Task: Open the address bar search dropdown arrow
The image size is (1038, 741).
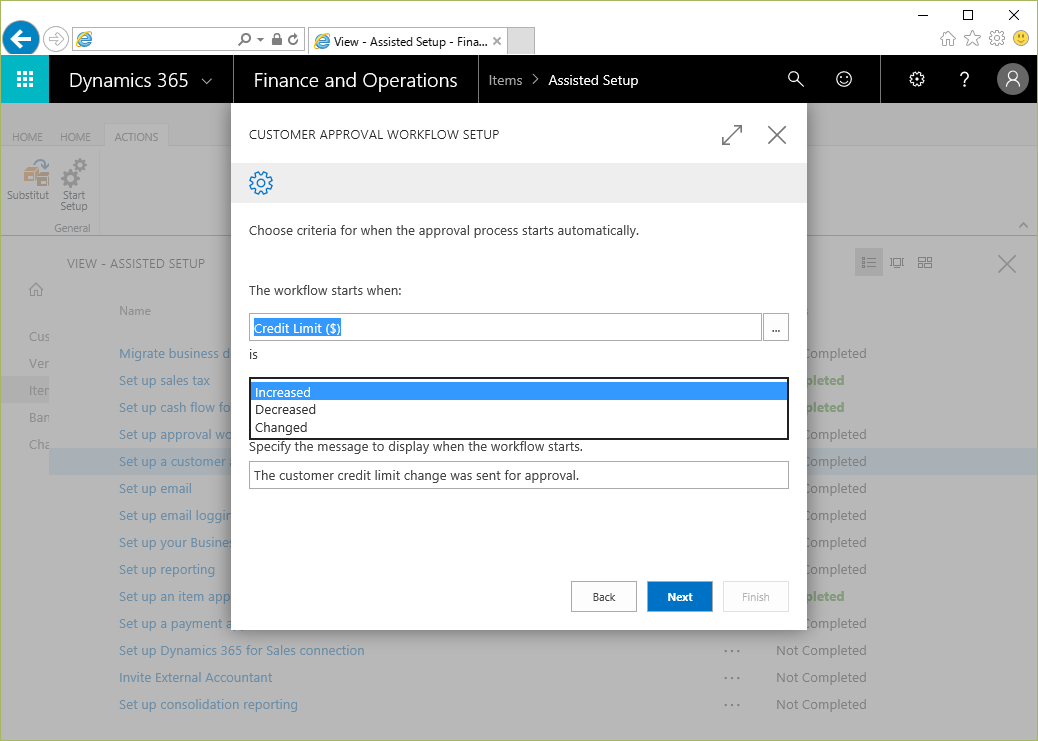Action: click(260, 40)
